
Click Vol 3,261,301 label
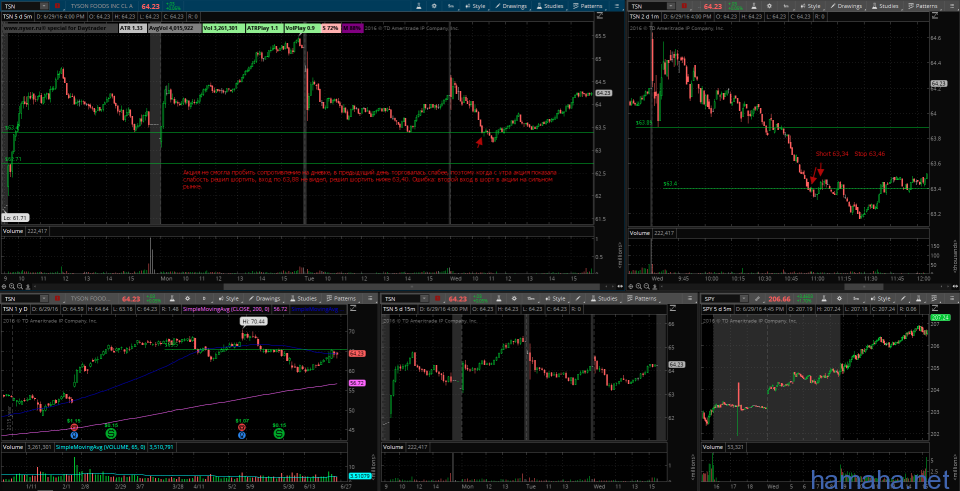[x=223, y=28]
